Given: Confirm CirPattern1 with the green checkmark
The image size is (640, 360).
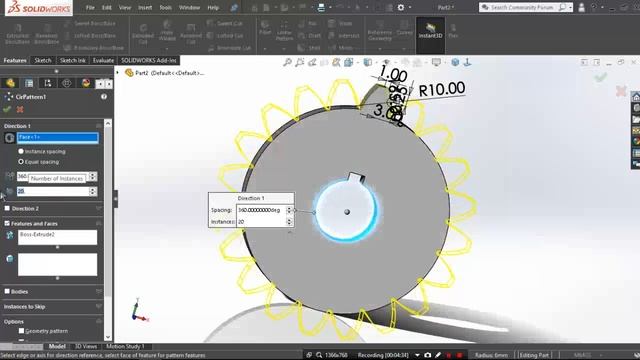Looking at the screenshot, I should tap(7, 109).
